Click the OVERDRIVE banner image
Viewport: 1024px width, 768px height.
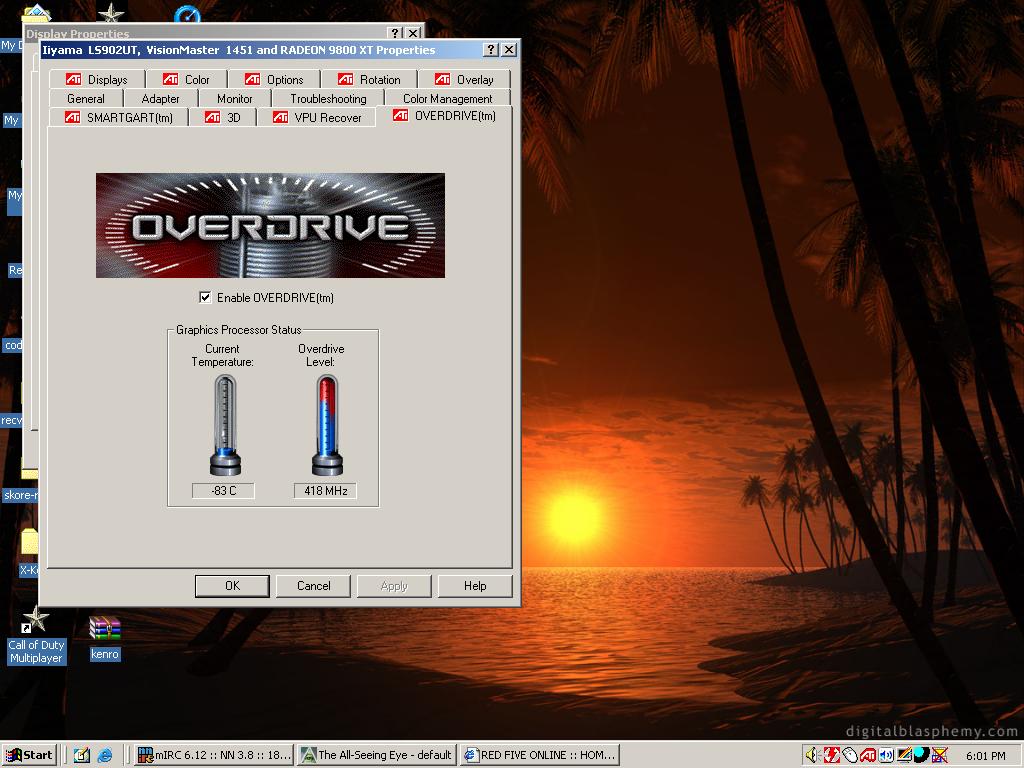click(x=270, y=225)
